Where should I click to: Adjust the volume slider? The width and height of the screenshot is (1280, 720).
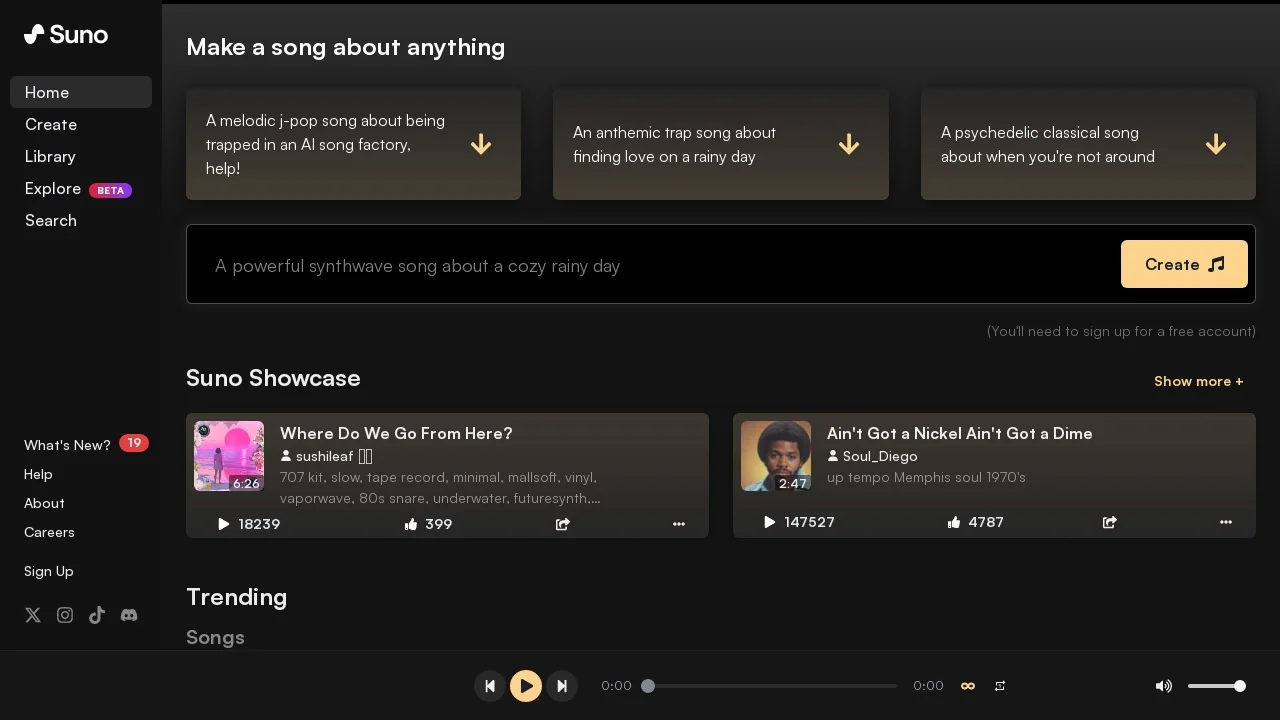point(1217,686)
